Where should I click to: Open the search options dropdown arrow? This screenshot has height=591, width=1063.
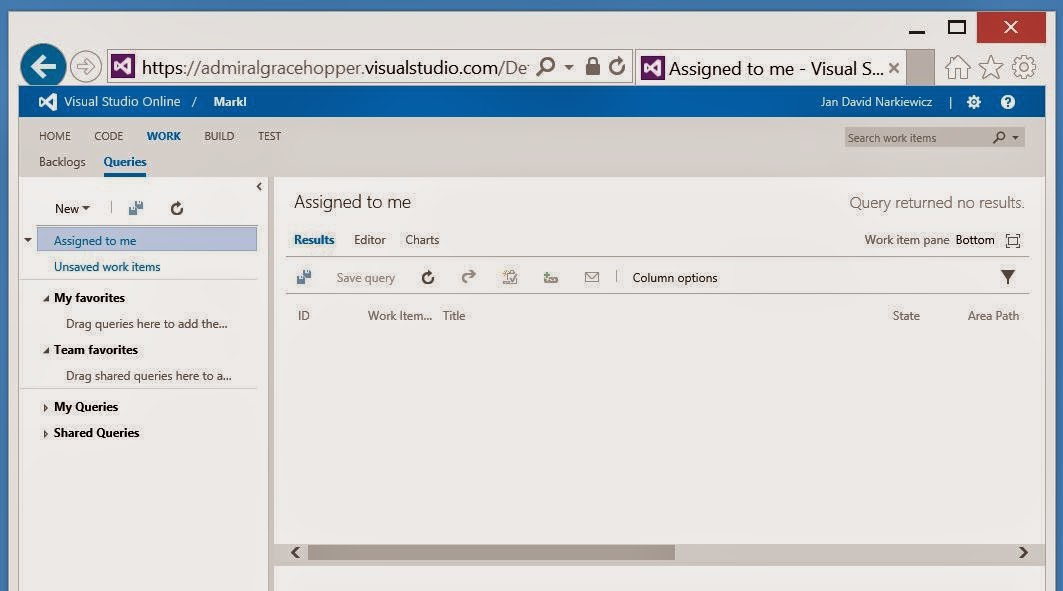(1016, 138)
